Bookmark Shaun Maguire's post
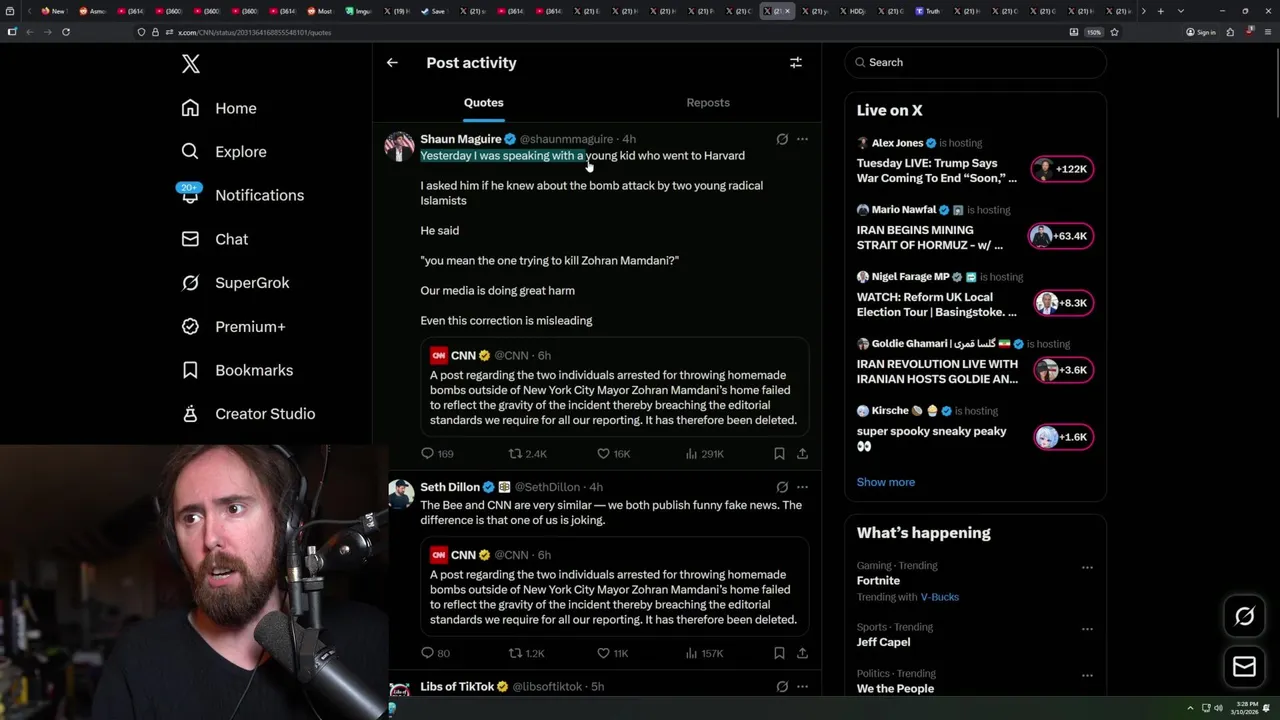Viewport: 1280px width, 720px height. (779, 454)
